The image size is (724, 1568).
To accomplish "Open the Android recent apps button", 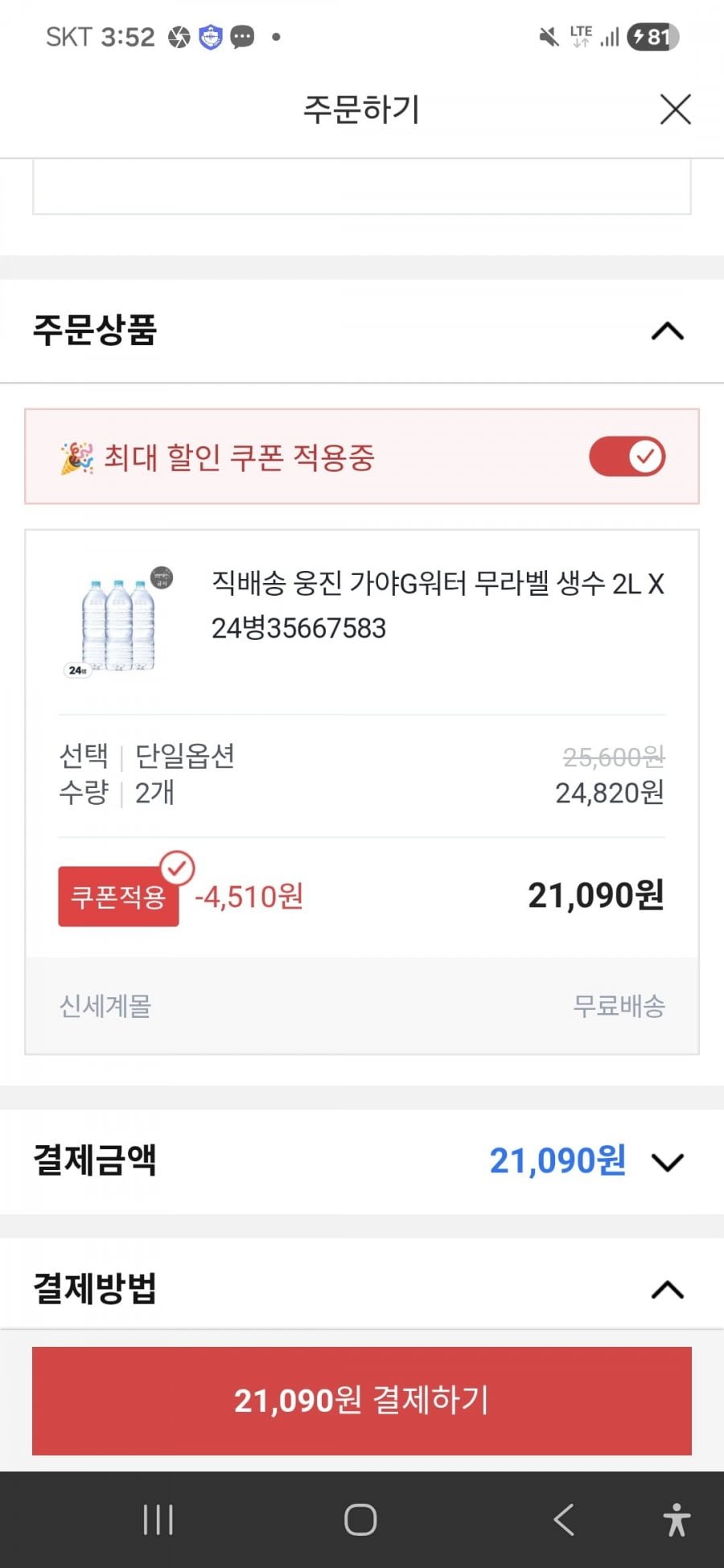I will pos(158,1520).
